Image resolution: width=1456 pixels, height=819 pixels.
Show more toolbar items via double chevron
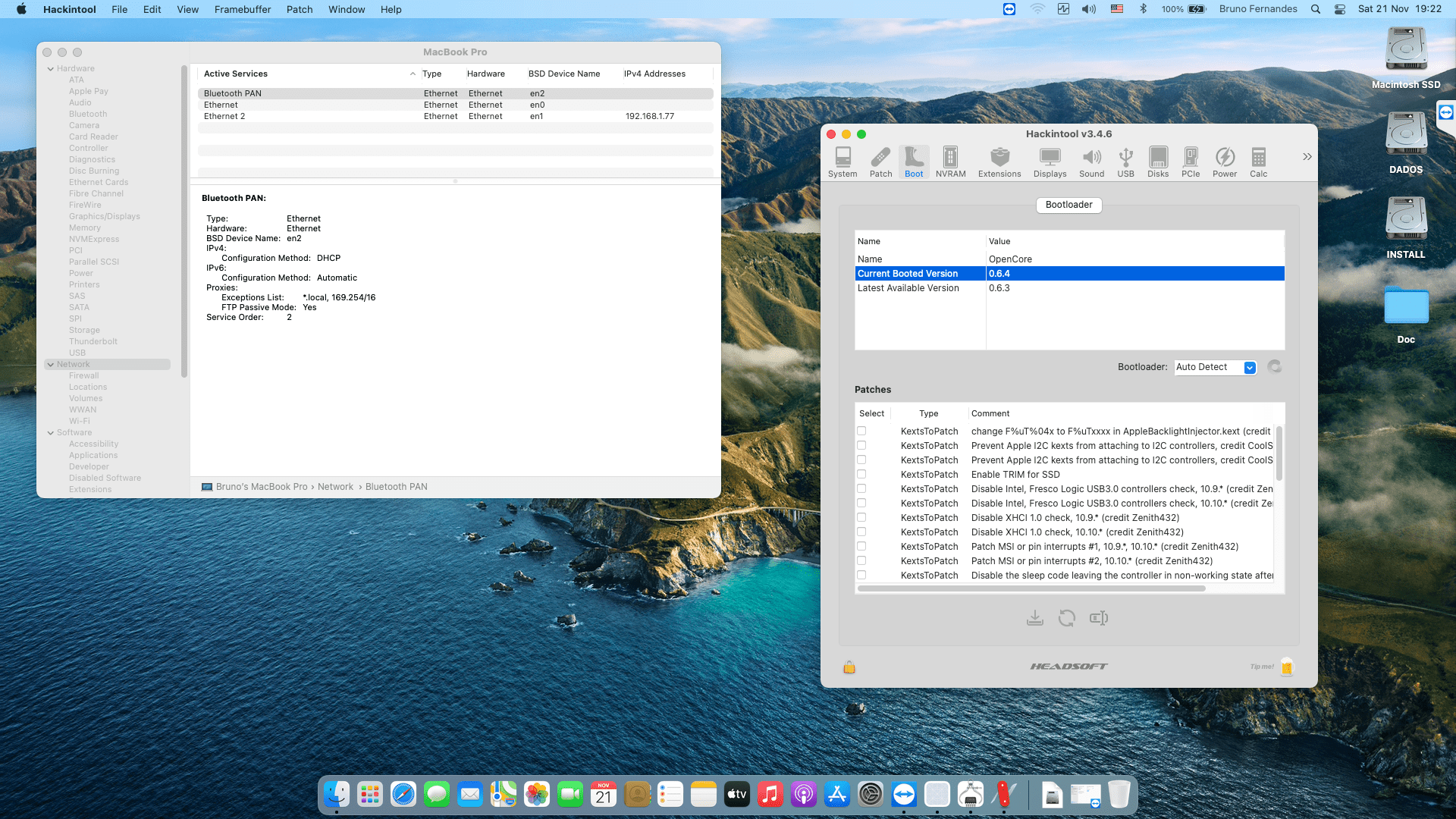[1307, 157]
